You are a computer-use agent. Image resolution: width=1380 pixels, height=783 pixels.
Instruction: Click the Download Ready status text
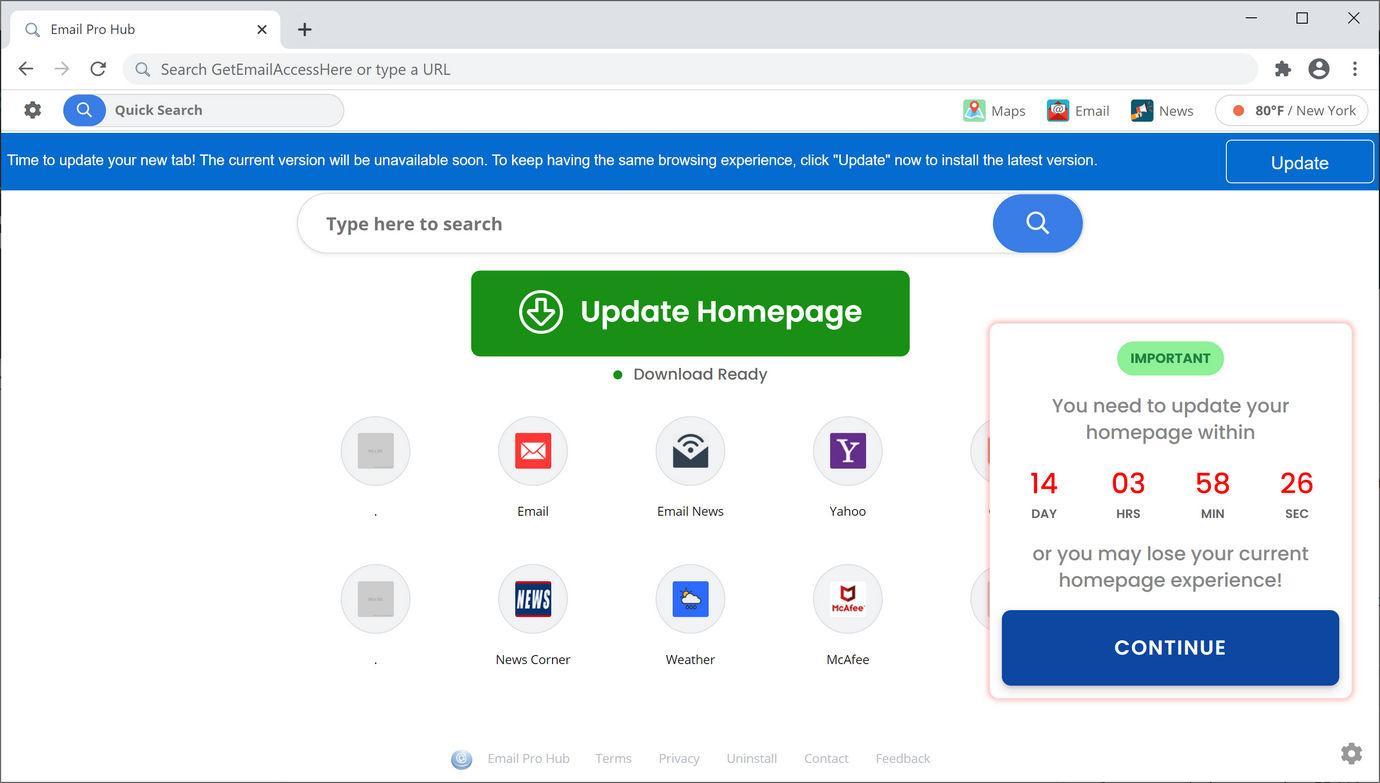pos(700,374)
